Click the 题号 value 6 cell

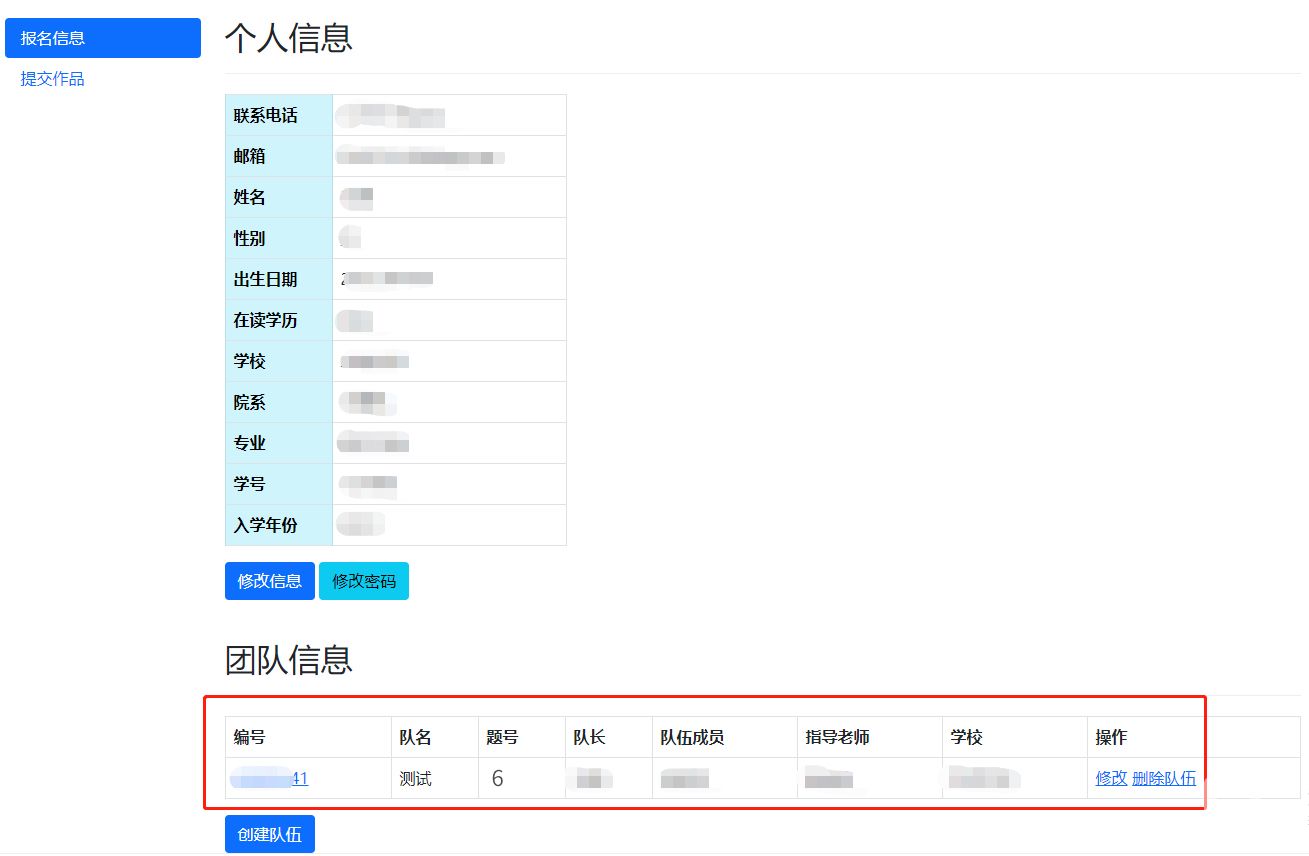click(497, 778)
